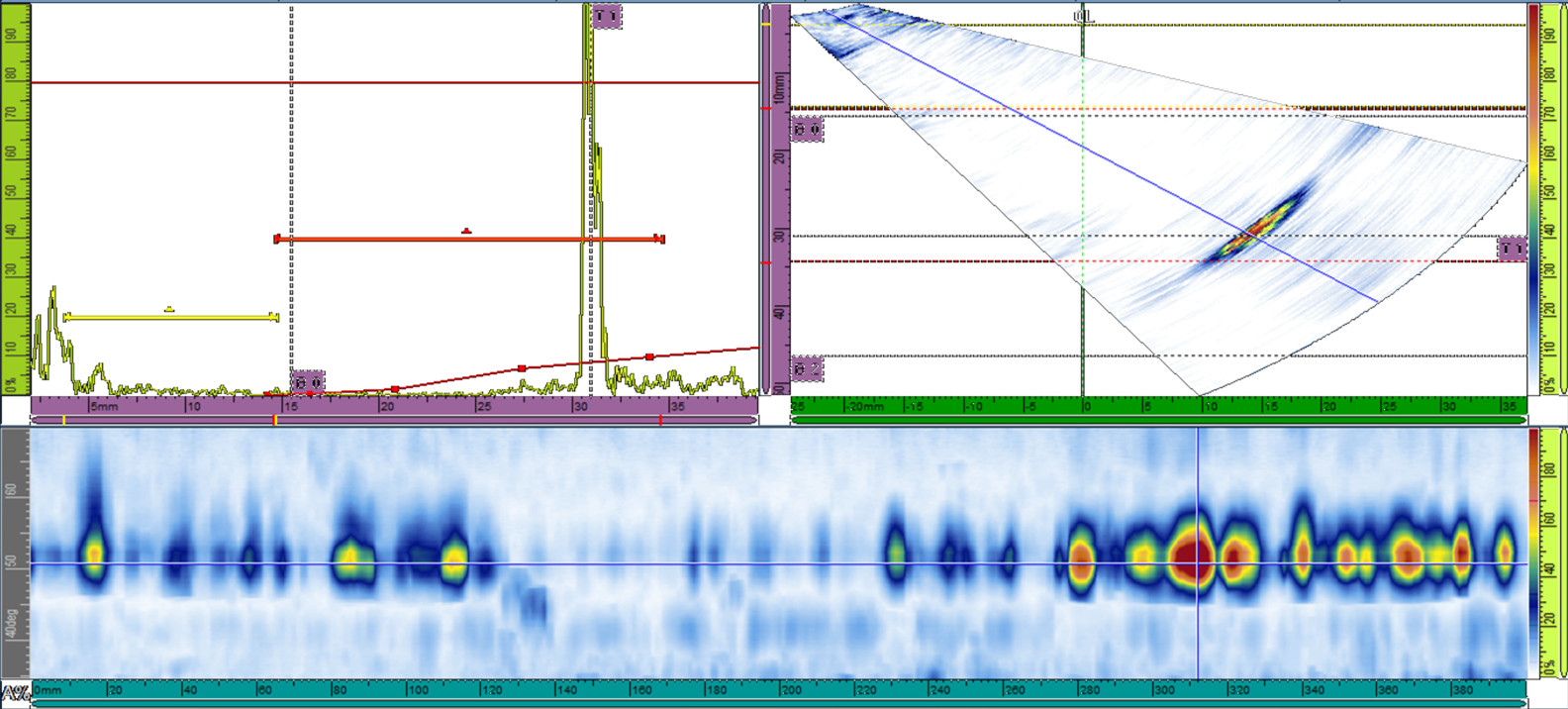The image size is (1568, 709).
Task: Click the green zoom bar below the S-scan
Action: point(1158,421)
